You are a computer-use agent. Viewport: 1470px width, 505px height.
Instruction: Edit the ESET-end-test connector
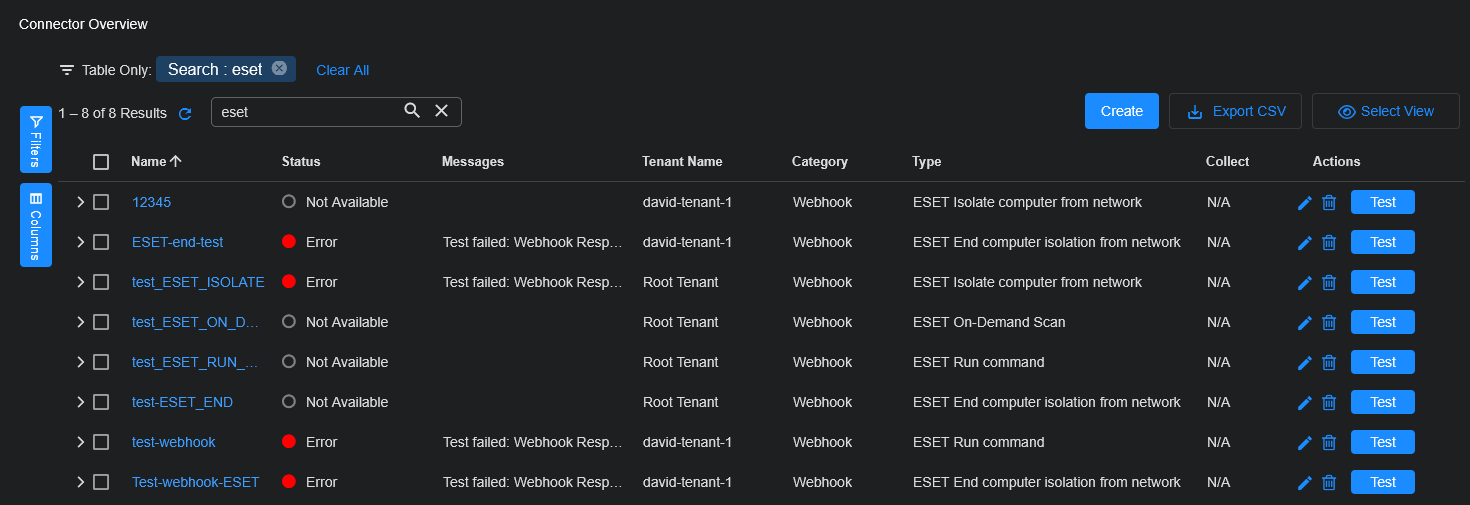tap(1304, 242)
